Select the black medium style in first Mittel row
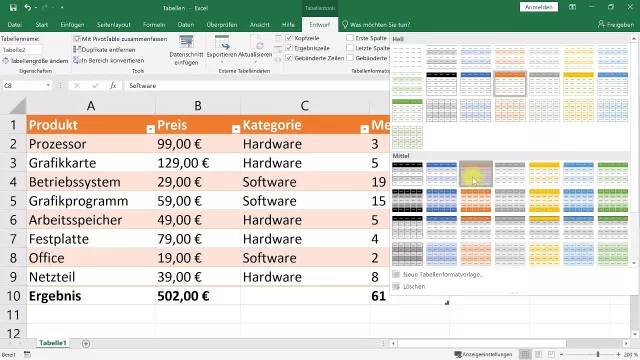This screenshot has width=640, height=360. tap(407, 173)
